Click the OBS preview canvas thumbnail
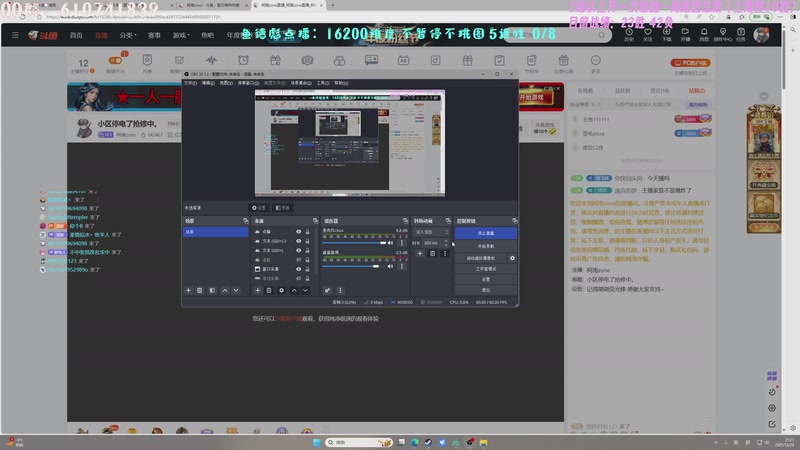The width and height of the screenshot is (800, 450). [350, 143]
